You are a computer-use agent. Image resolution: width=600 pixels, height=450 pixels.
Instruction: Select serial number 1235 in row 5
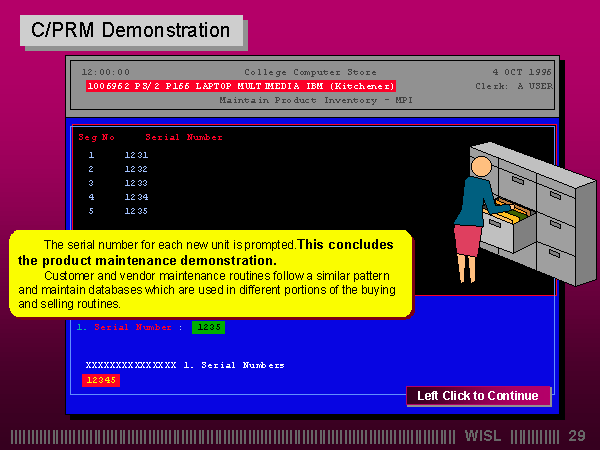click(x=136, y=211)
